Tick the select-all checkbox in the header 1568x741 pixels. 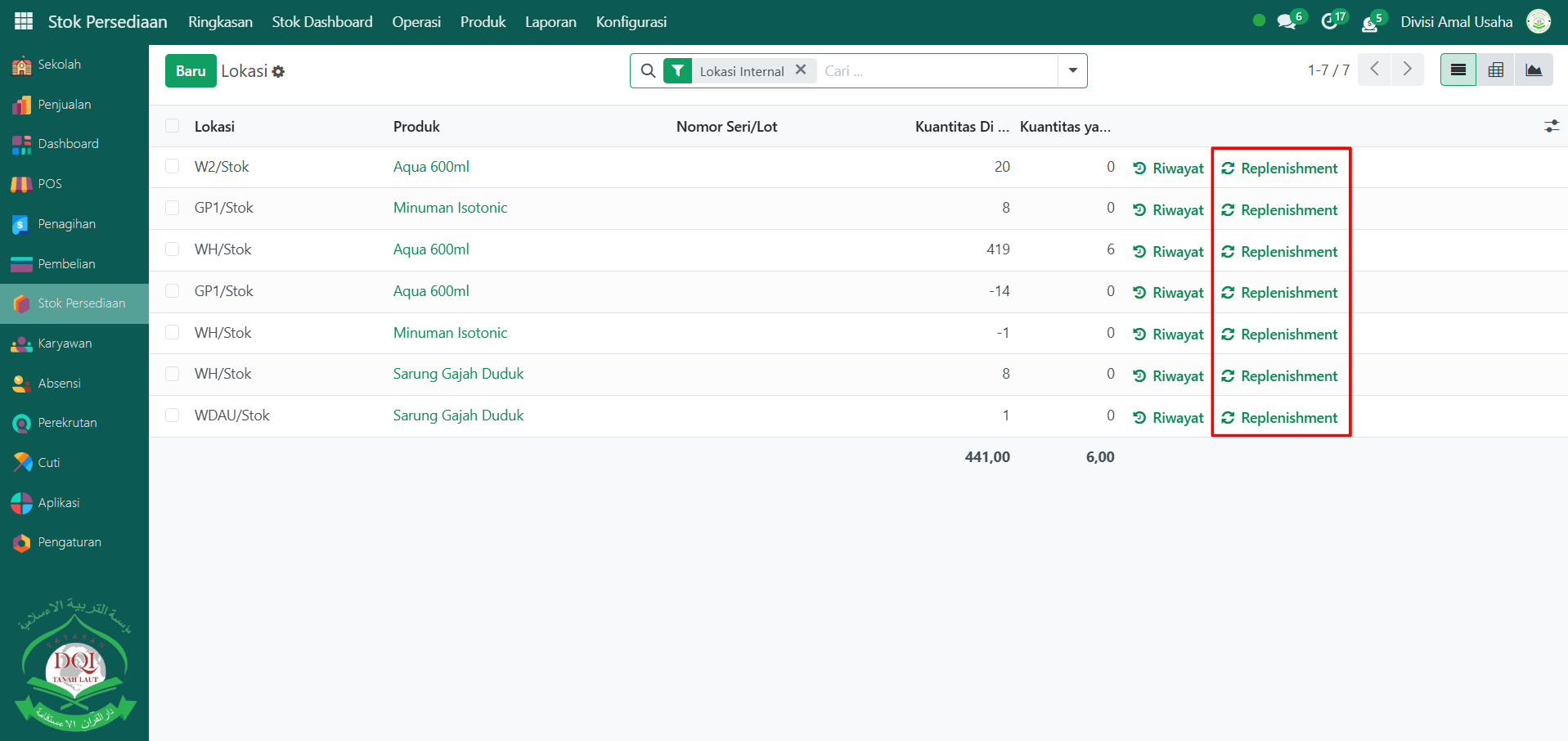tap(172, 126)
